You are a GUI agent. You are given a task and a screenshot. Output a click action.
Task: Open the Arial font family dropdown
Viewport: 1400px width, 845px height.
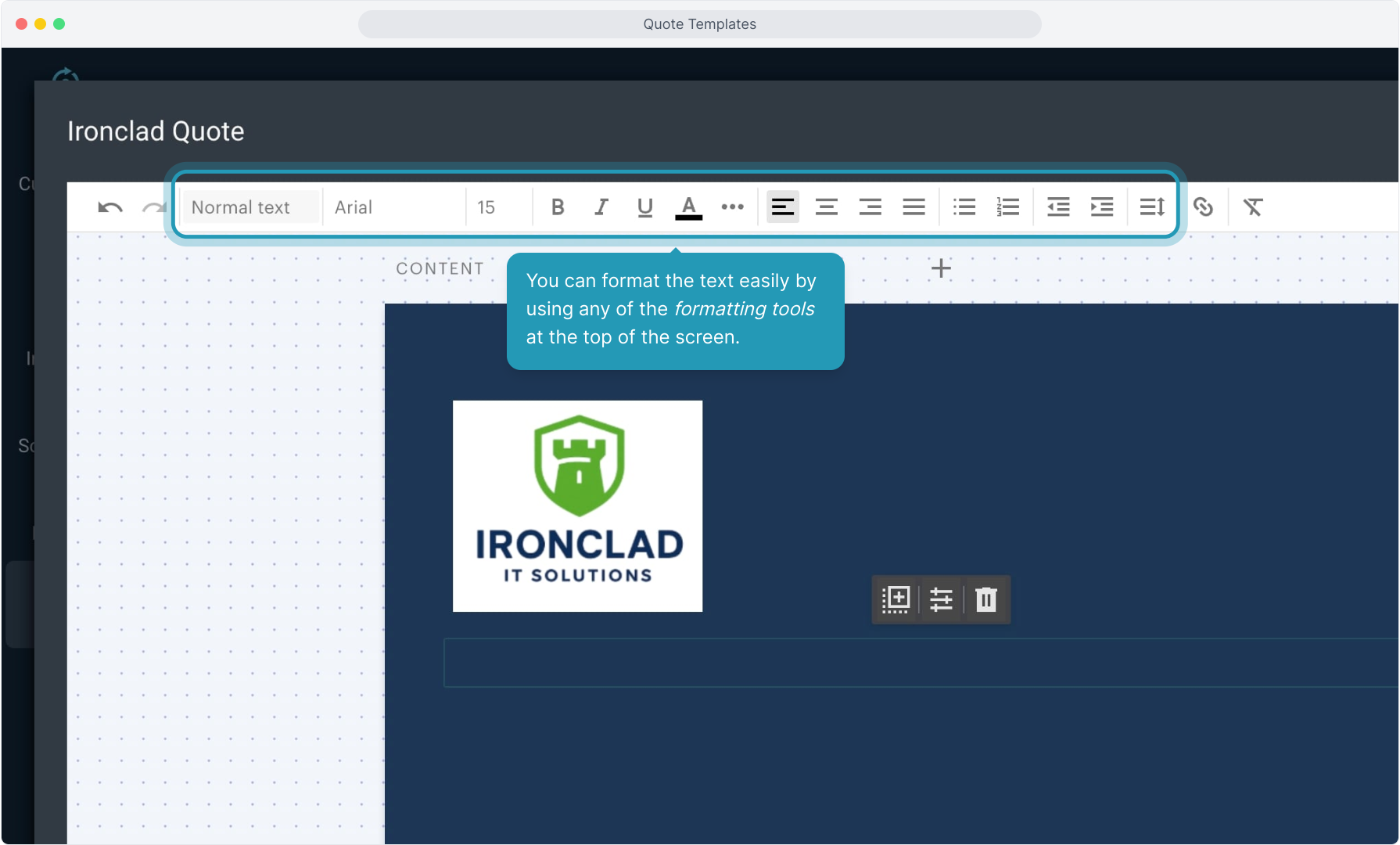394,207
